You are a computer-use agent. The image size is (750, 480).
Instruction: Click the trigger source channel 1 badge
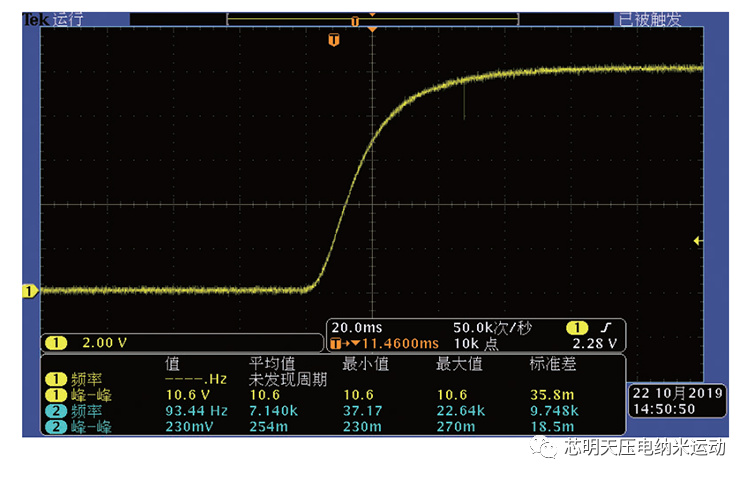pyautogui.click(x=577, y=328)
